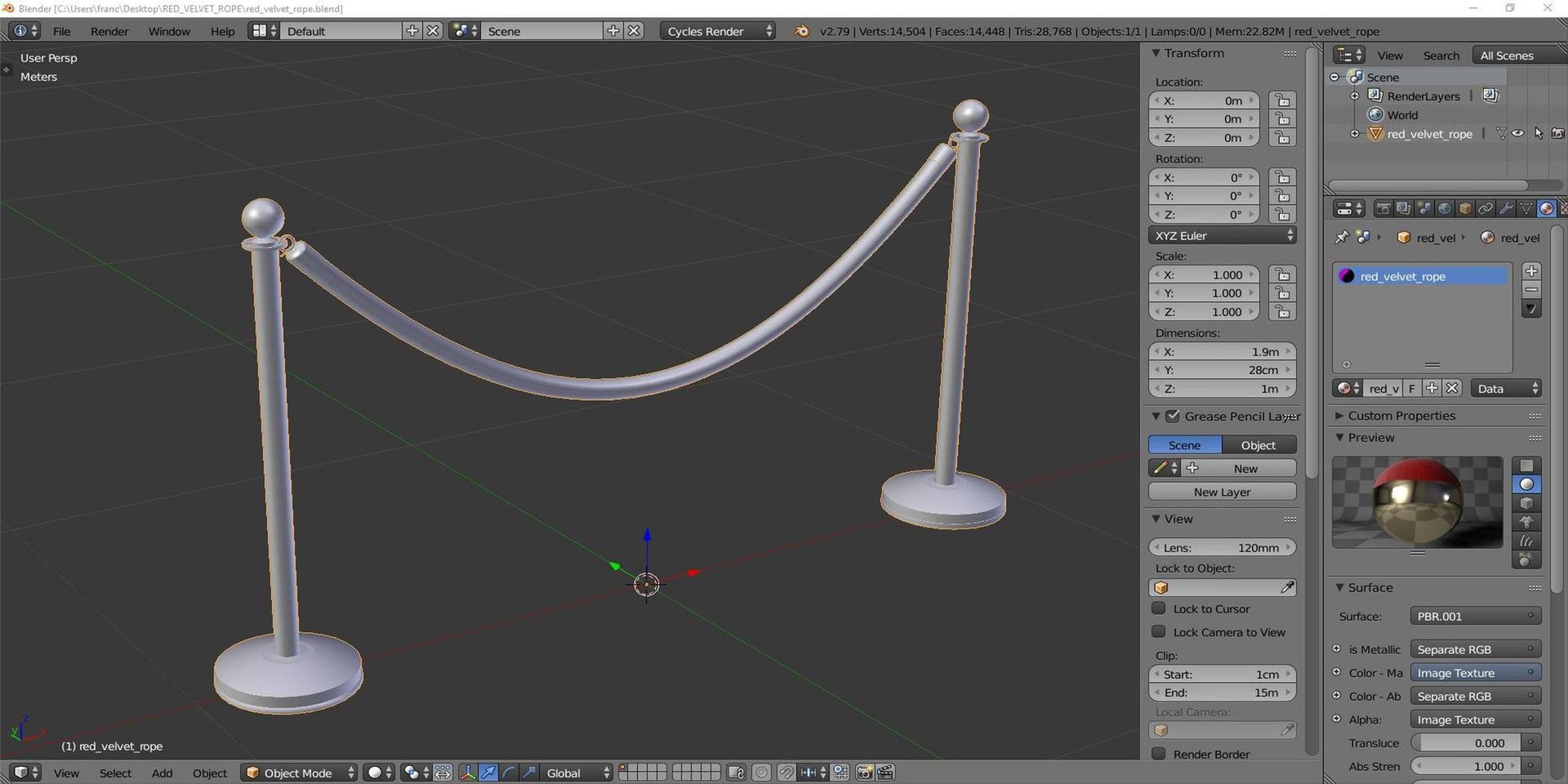The image size is (1568, 784).
Task: Render OpenGL image from viewport camera icon
Action: [865, 773]
